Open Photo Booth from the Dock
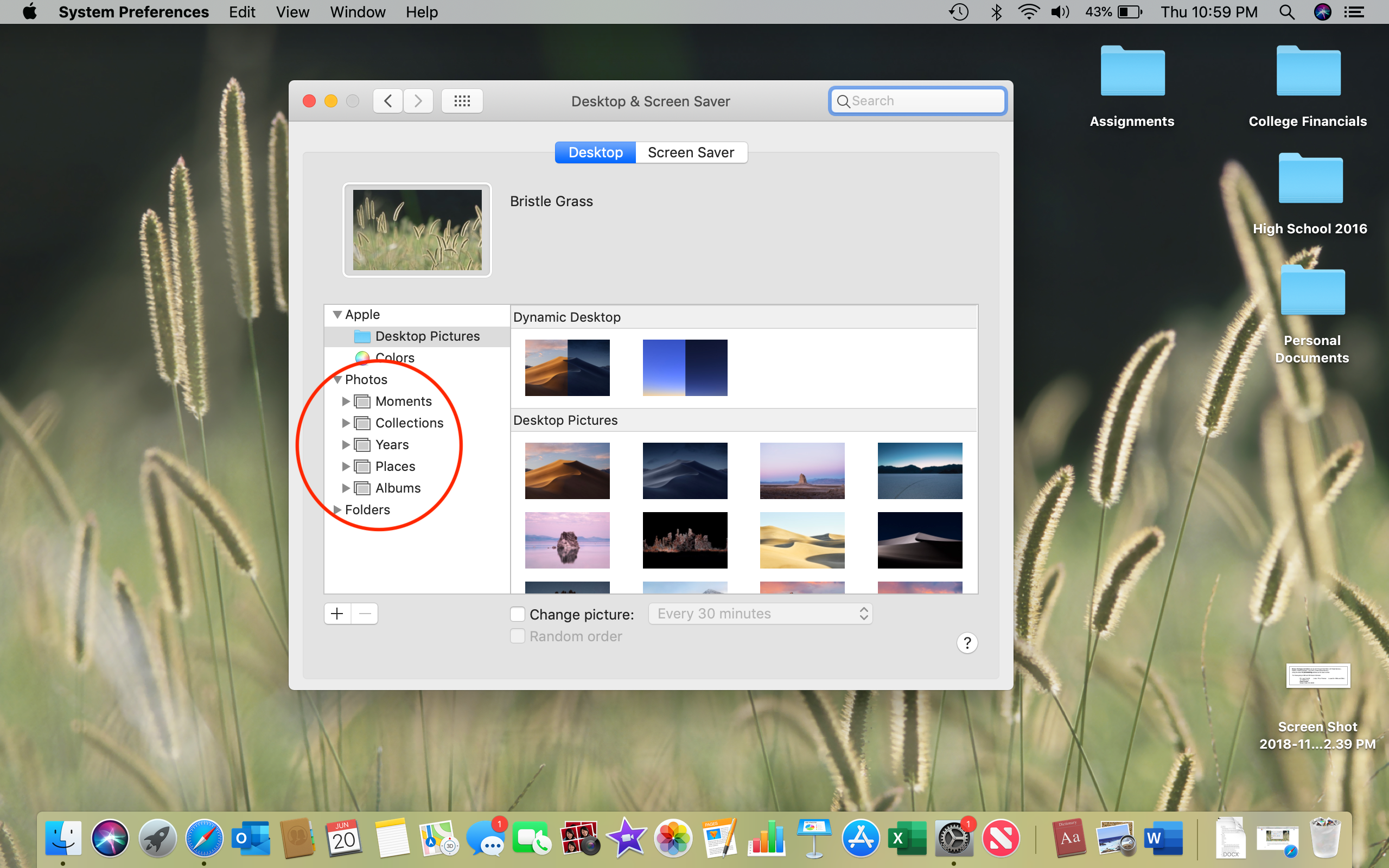The image size is (1389, 868). pos(579,838)
